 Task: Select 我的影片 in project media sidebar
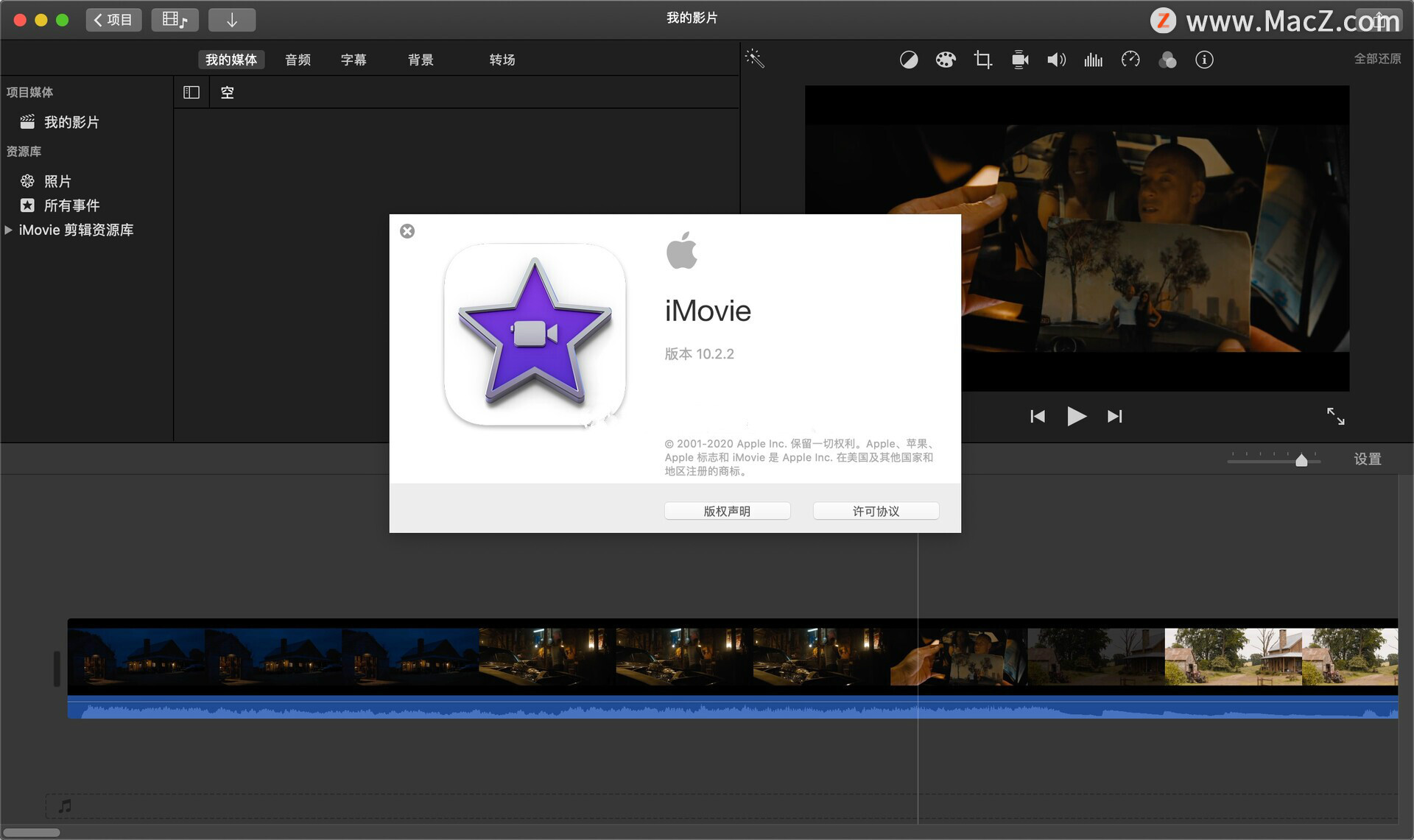point(71,122)
